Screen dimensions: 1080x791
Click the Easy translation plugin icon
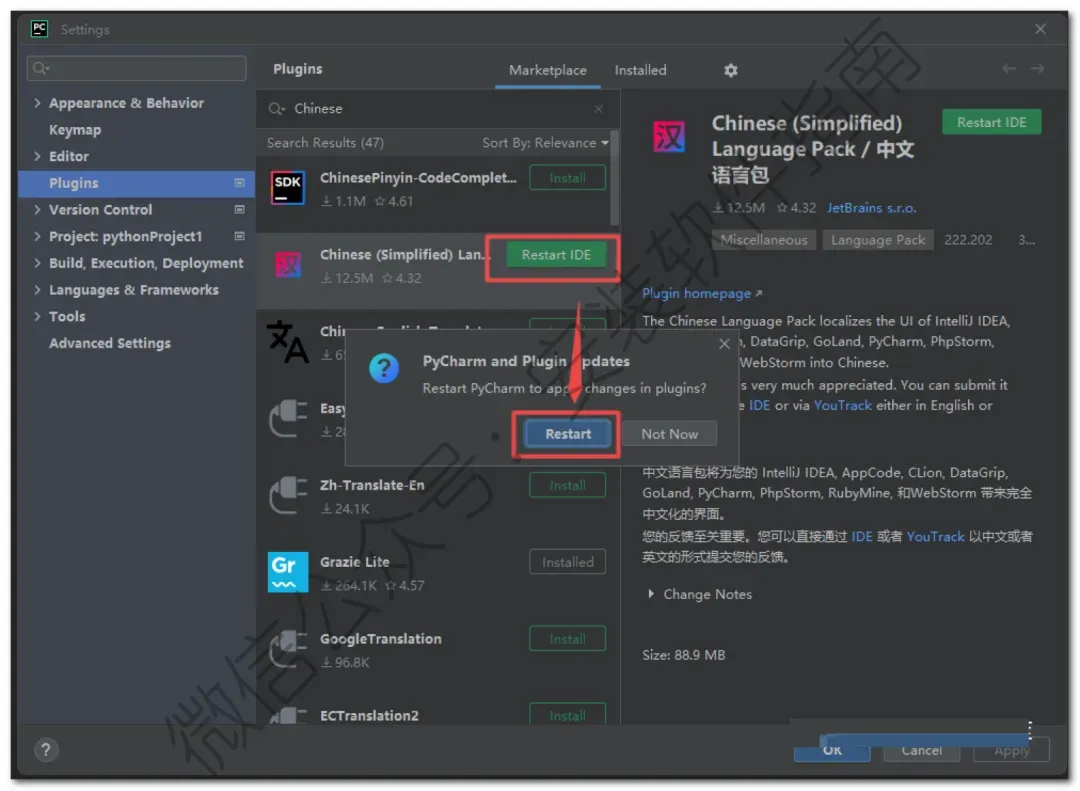click(x=287, y=418)
